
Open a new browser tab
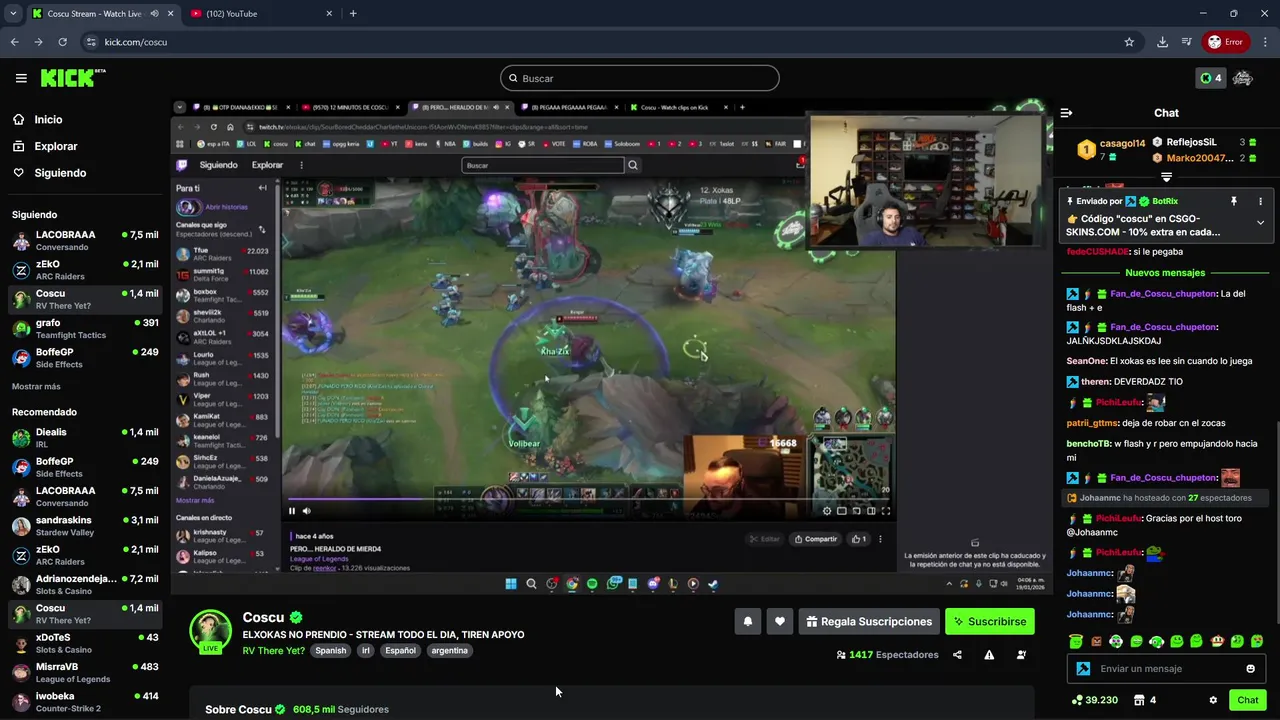click(353, 13)
